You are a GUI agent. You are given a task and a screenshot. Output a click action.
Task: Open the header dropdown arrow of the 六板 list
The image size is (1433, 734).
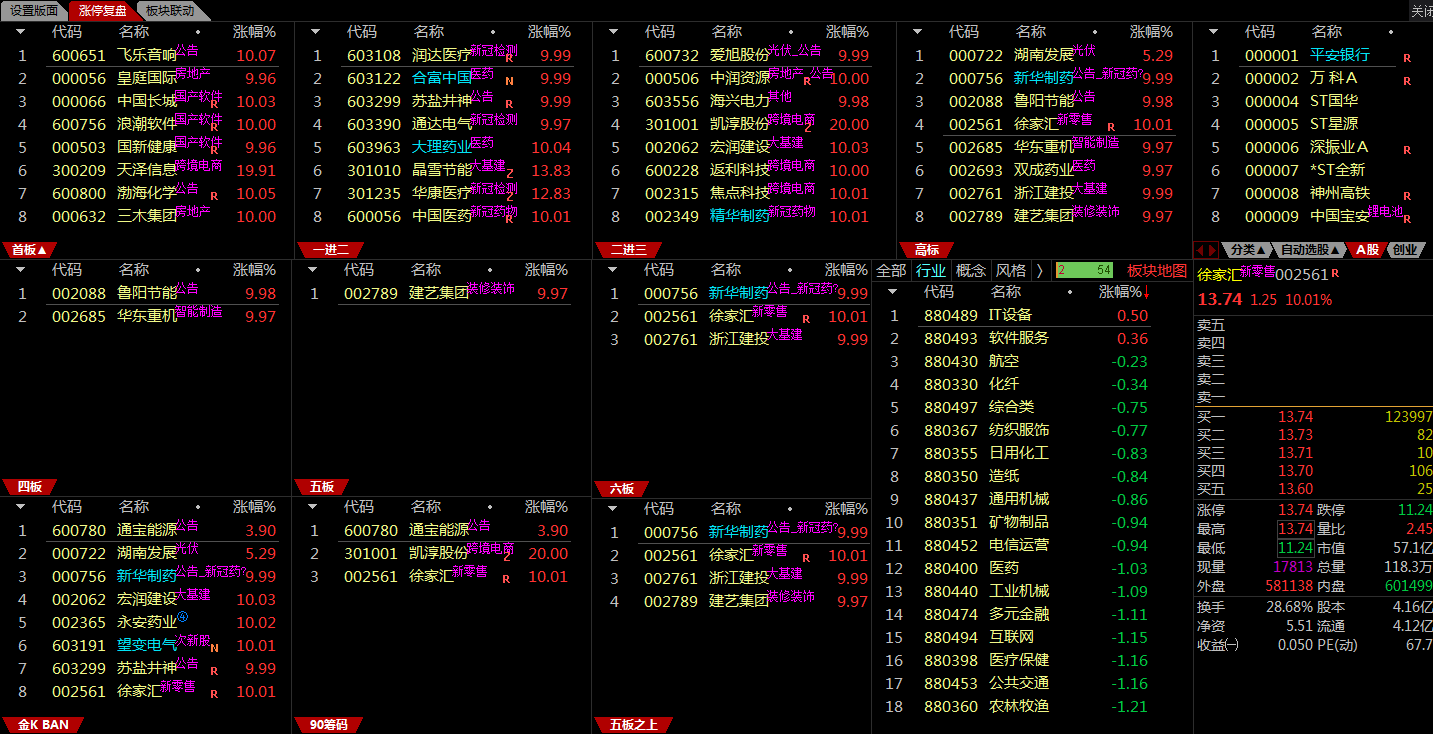613,270
